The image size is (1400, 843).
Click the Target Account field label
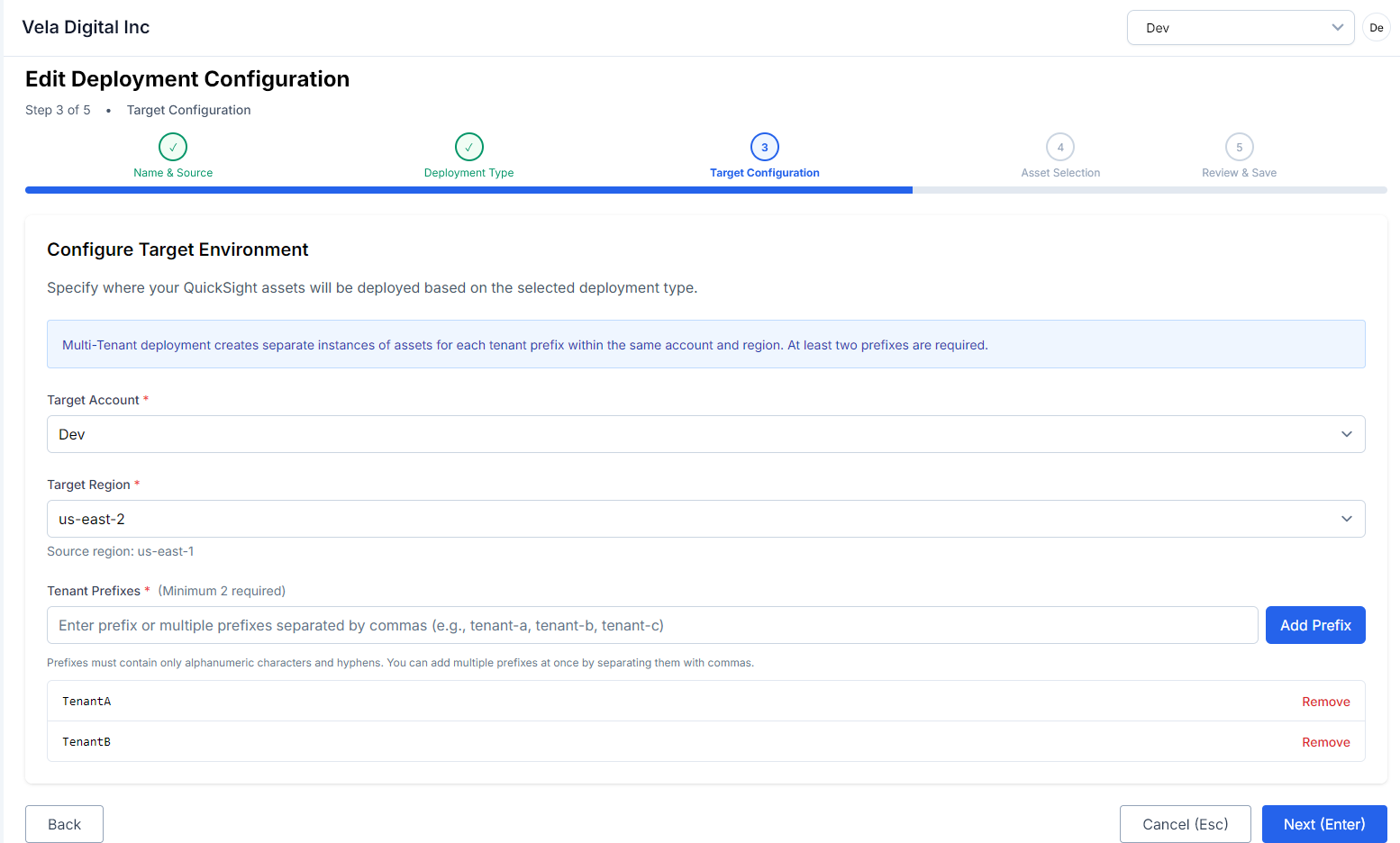pyautogui.click(x=93, y=400)
